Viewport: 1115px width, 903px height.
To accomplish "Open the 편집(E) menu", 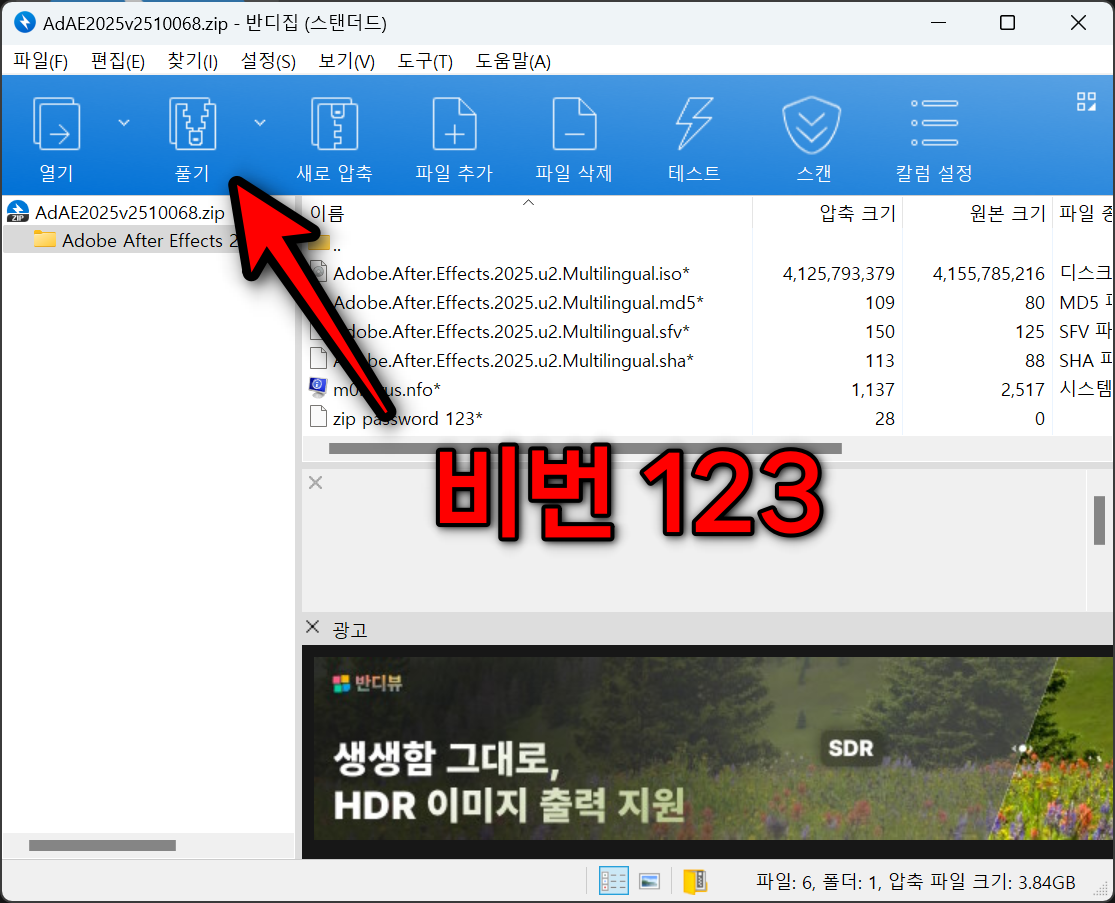I will (x=118, y=62).
